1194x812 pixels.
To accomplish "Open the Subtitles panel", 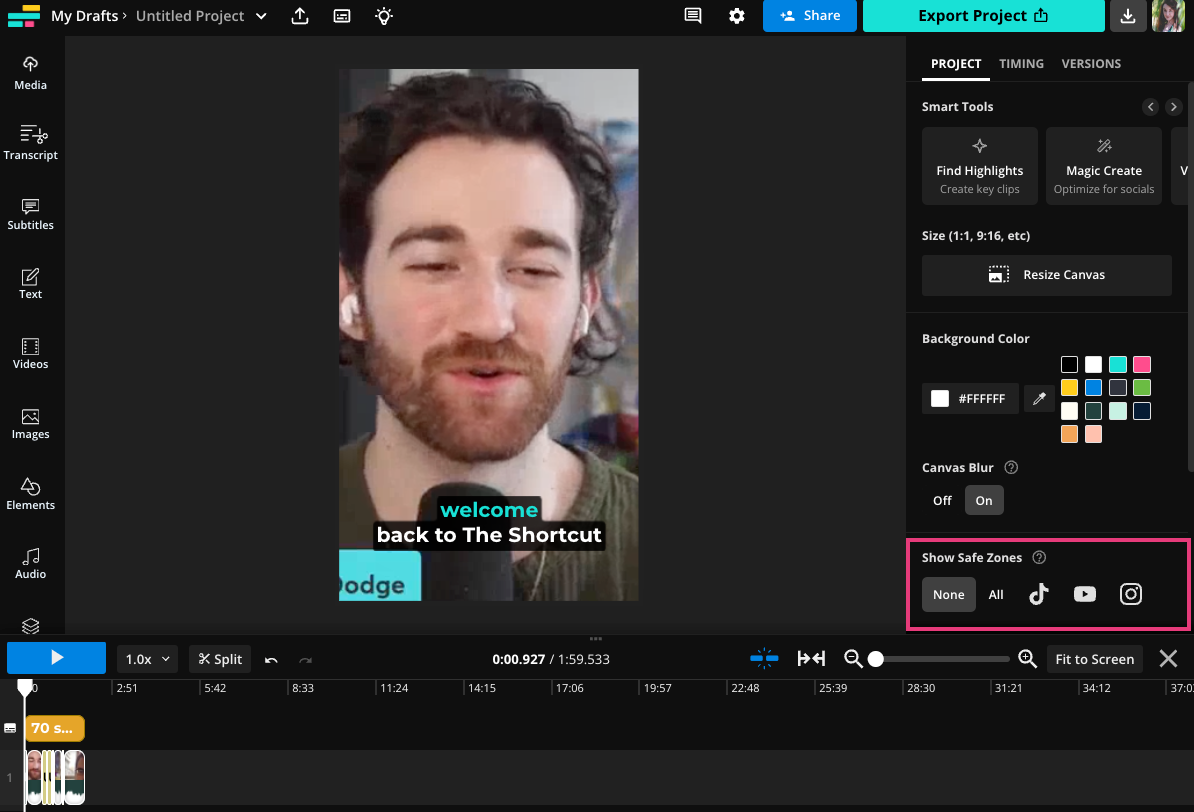I will (x=30, y=212).
